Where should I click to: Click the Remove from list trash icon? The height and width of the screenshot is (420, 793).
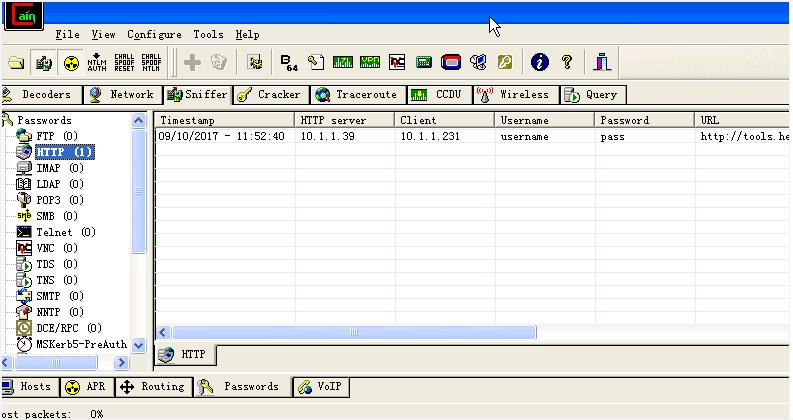[x=218, y=63]
